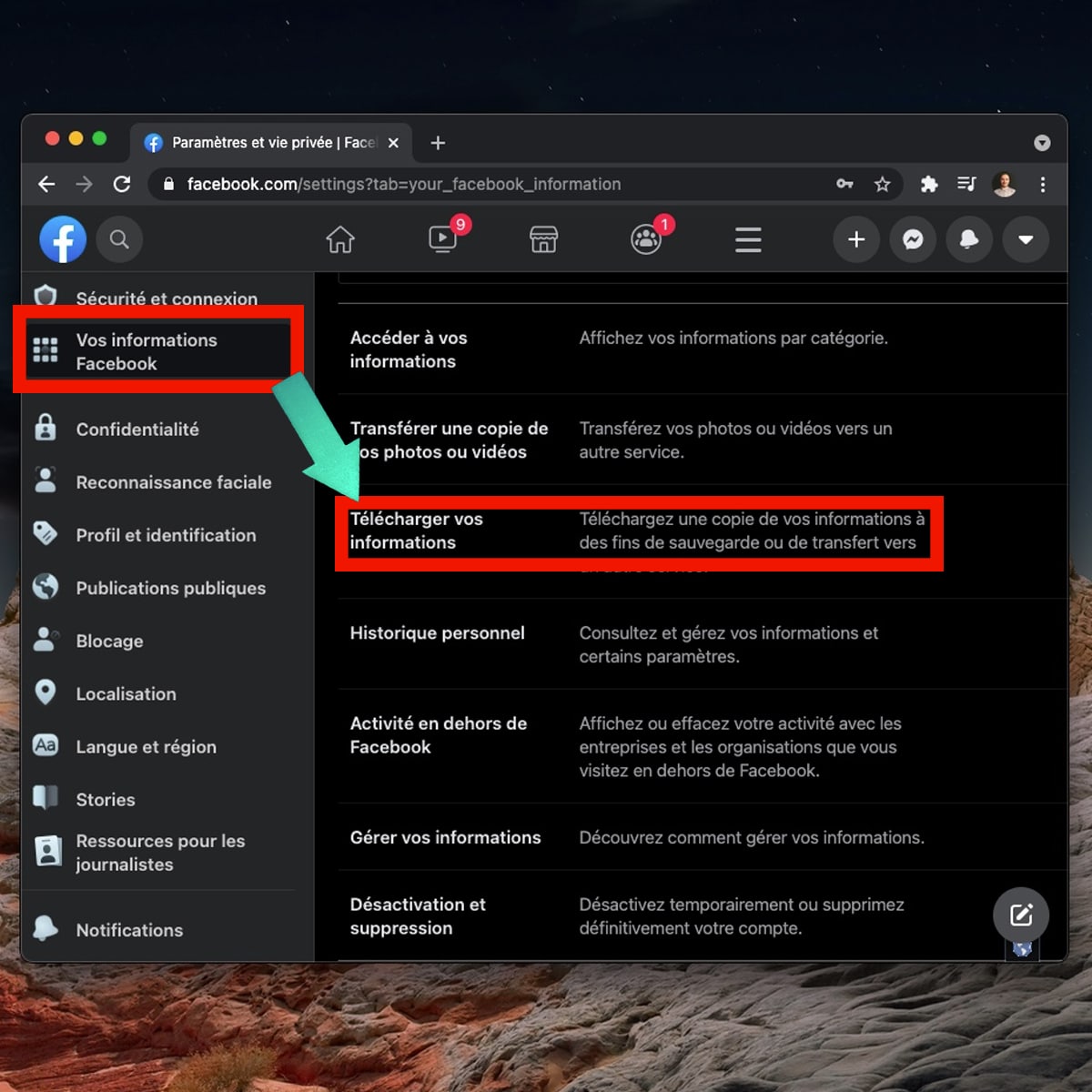Open the notifications bell in top bar
This screenshot has width=1092, height=1092.
click(x=969, y=239)
